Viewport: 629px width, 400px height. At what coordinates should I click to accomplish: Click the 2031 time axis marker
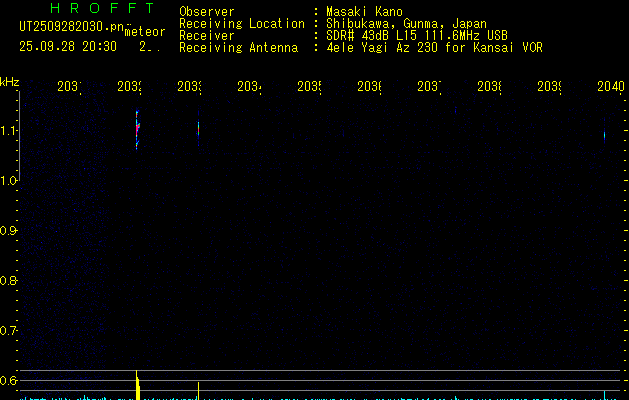pyautogui.click(x=69, y=86)
